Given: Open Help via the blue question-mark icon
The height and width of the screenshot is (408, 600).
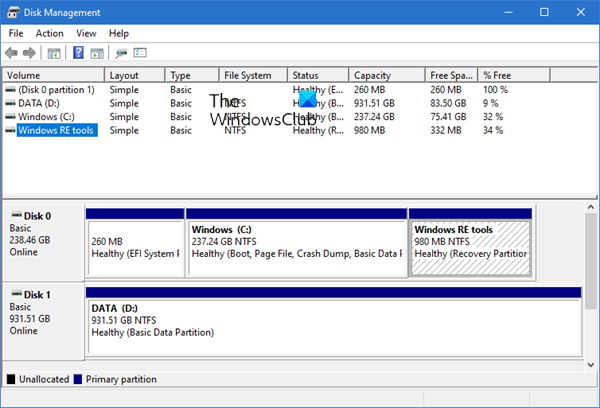Looking at the screenshot, I should 78,52.
